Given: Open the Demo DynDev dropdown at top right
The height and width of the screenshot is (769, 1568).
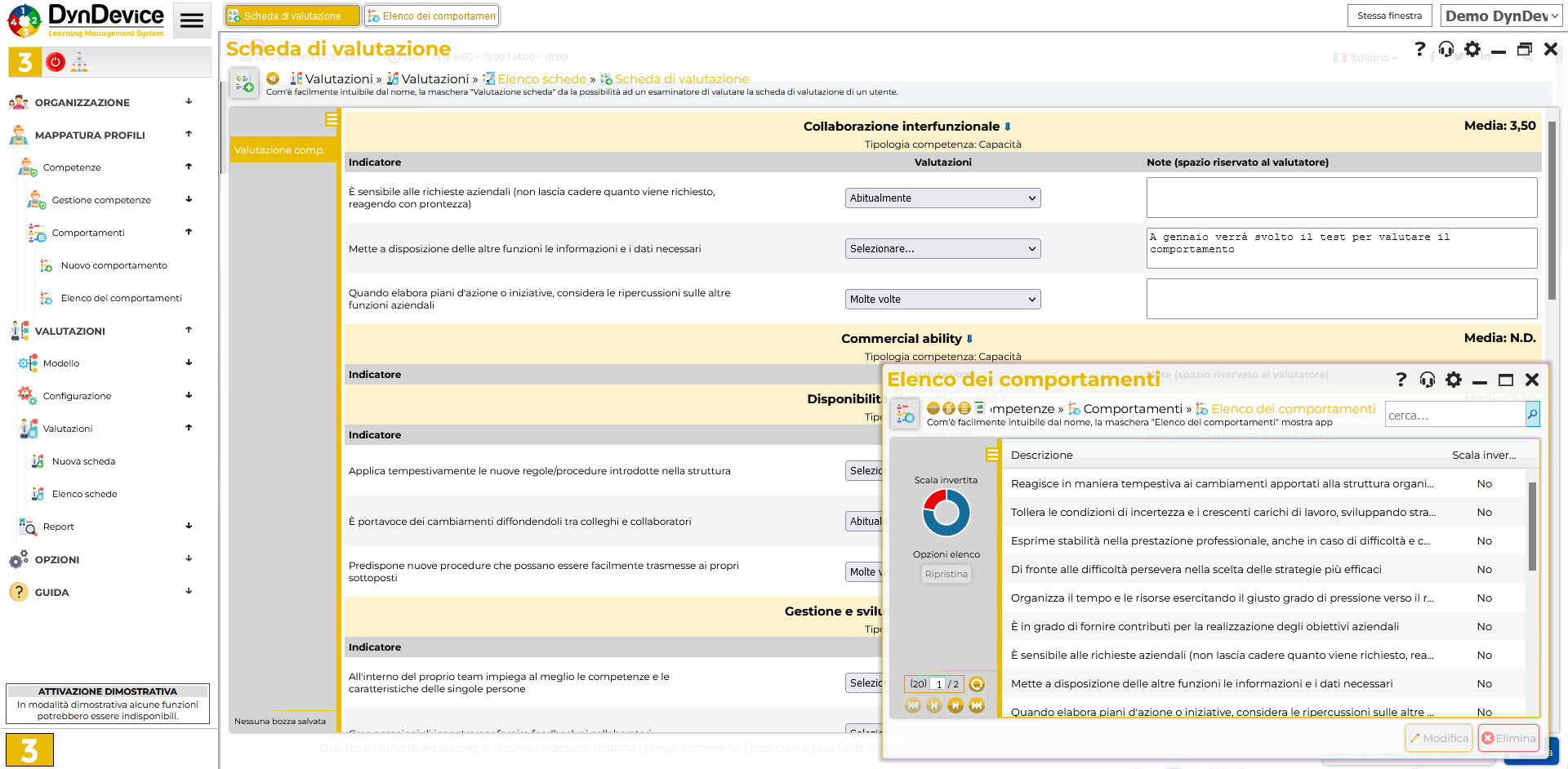Looking at the screenshot, I should [1502, 16].
